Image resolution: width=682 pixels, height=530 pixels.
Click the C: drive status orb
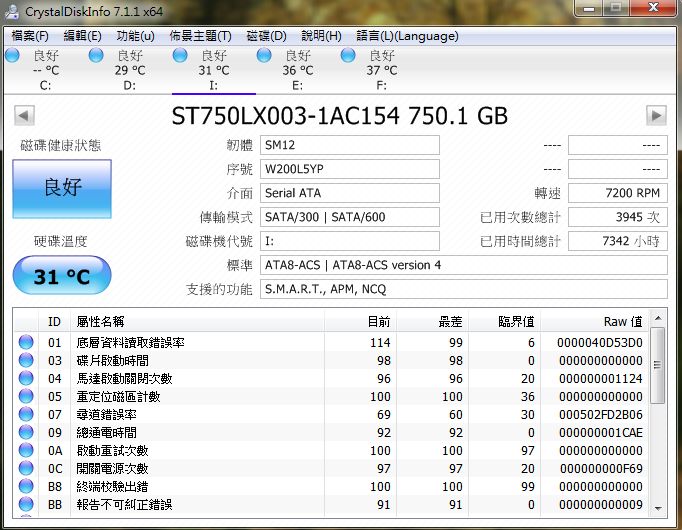[12, 55]
